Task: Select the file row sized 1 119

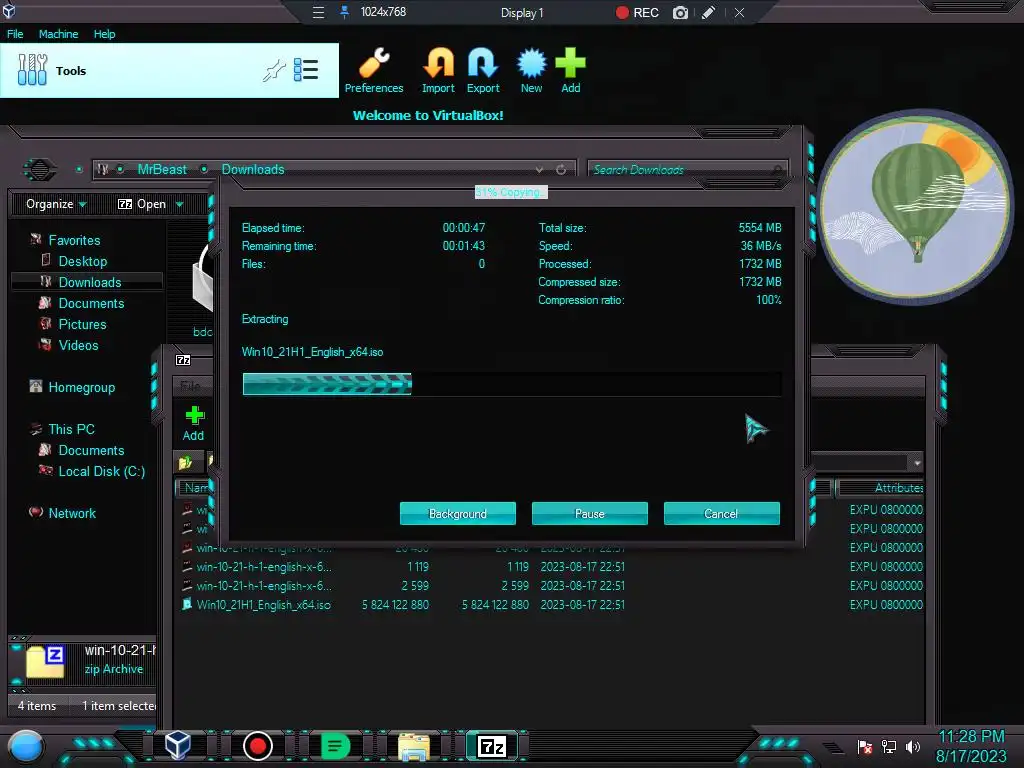Action: tap(552, 567)
